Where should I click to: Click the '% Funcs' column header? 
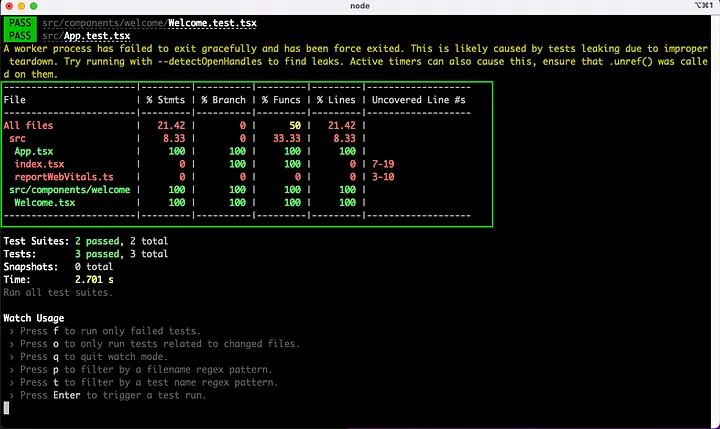click(x=281, y=100)
